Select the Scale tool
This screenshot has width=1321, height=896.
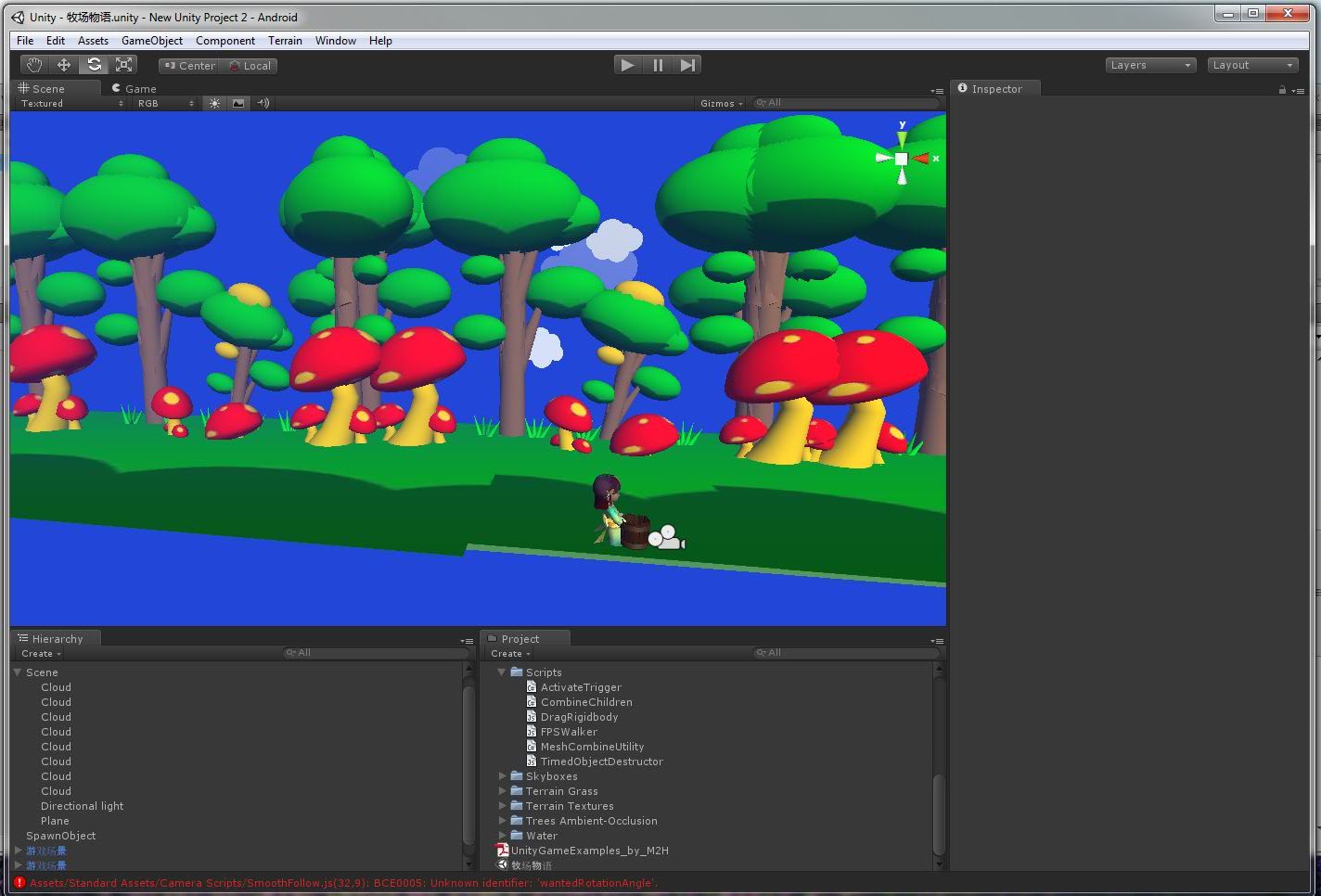pyautogui.click(x=123, y=65)
